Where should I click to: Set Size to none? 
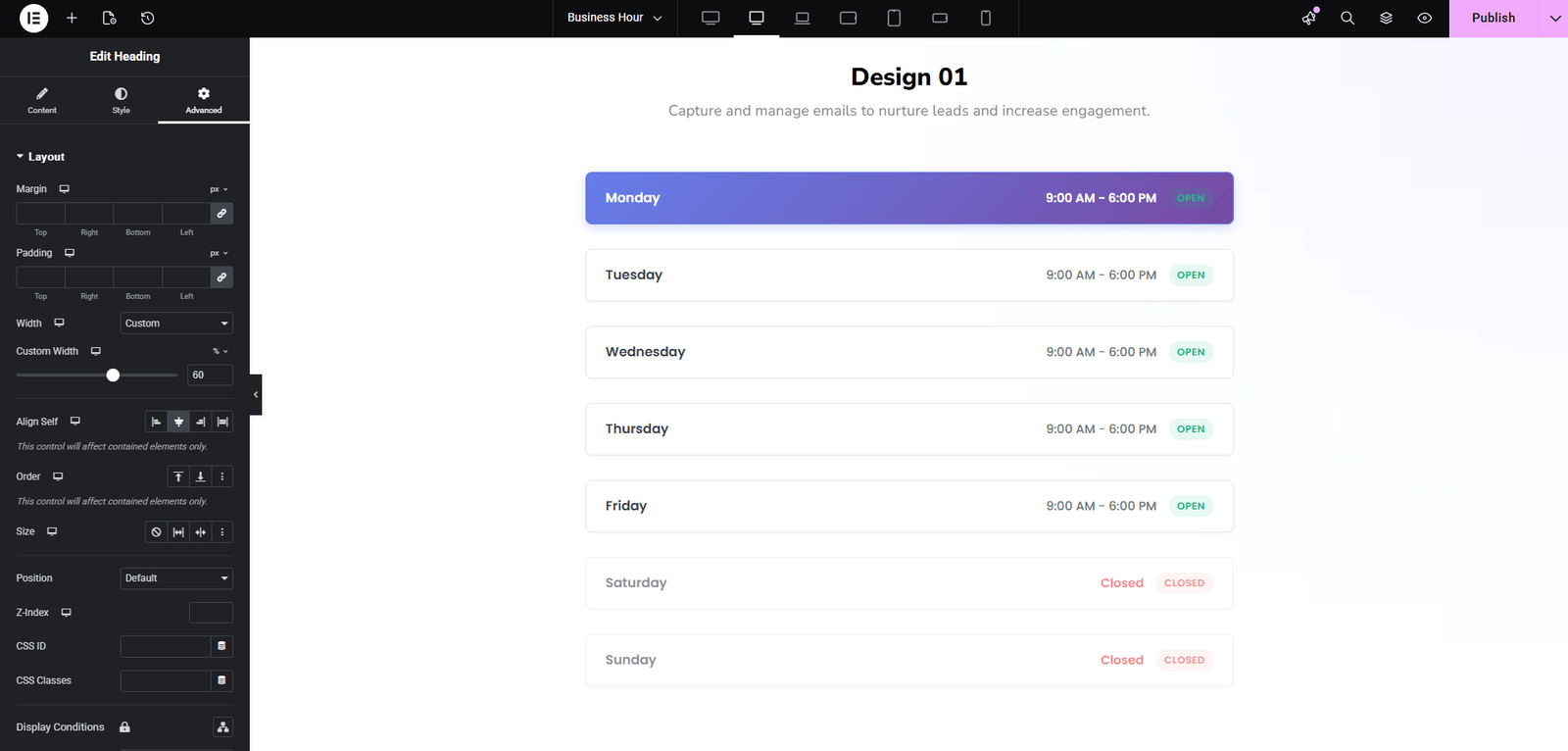click(156, 531)
